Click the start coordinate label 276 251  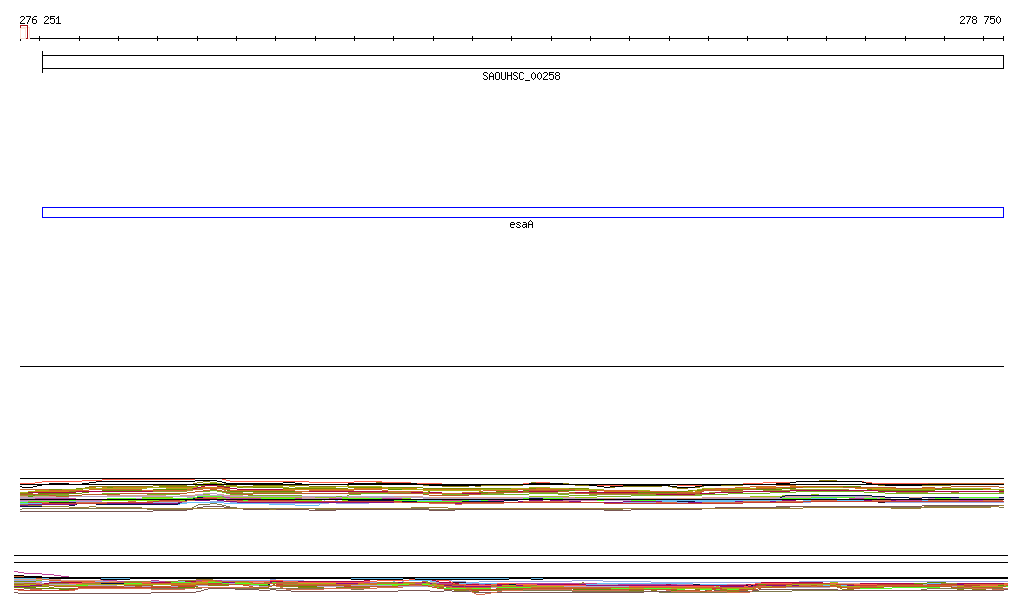[x=40, y=20]
